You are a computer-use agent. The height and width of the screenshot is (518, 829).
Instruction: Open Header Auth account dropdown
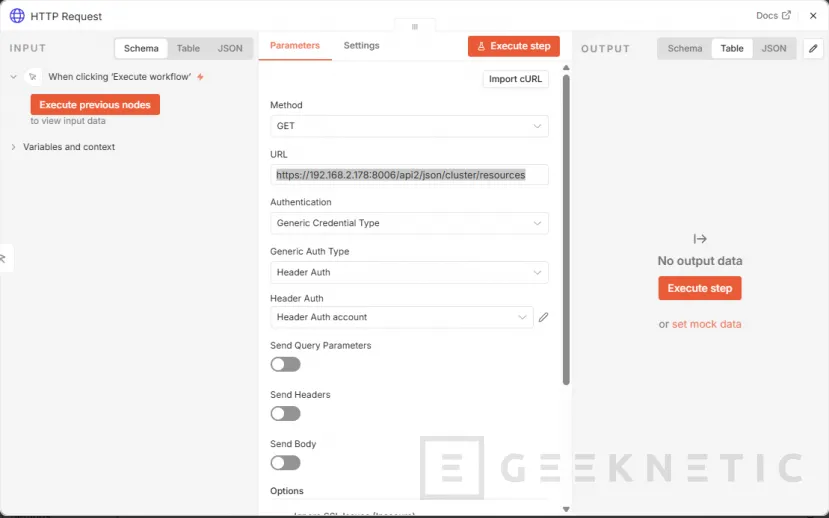[402, 317]
